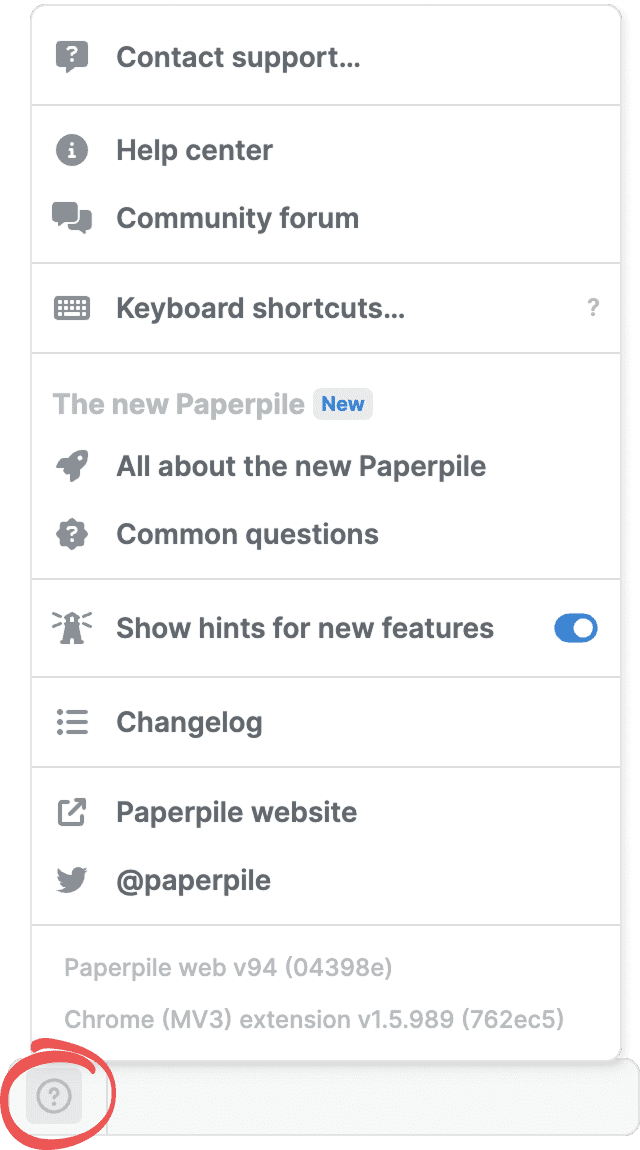The height and width of the screenshot is (1150, 640).
Task: Open Contact support menu entry
Action: coord(238,57)
